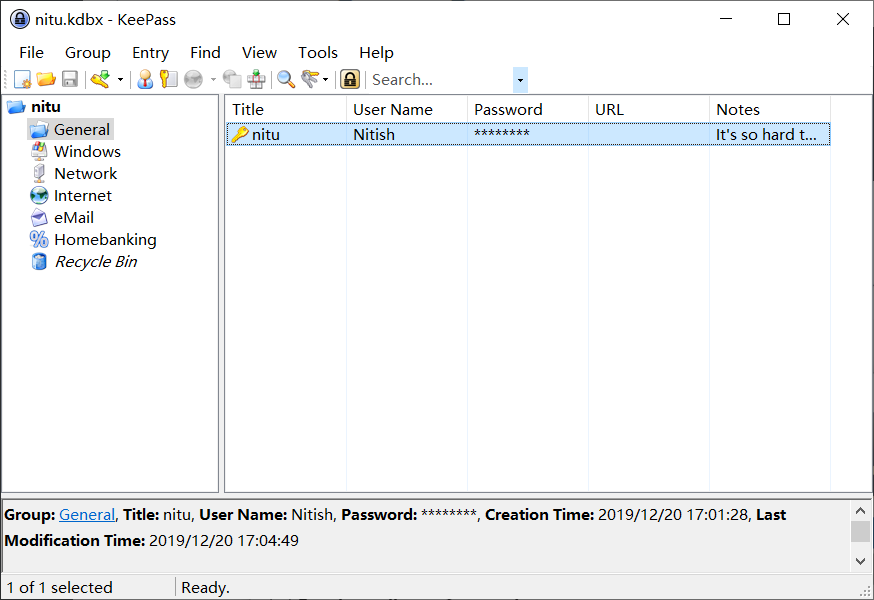The height and width of the screenshot is (600, 874).
Task: Click scroll up arrow in details pane
Action: pos(860,510)
